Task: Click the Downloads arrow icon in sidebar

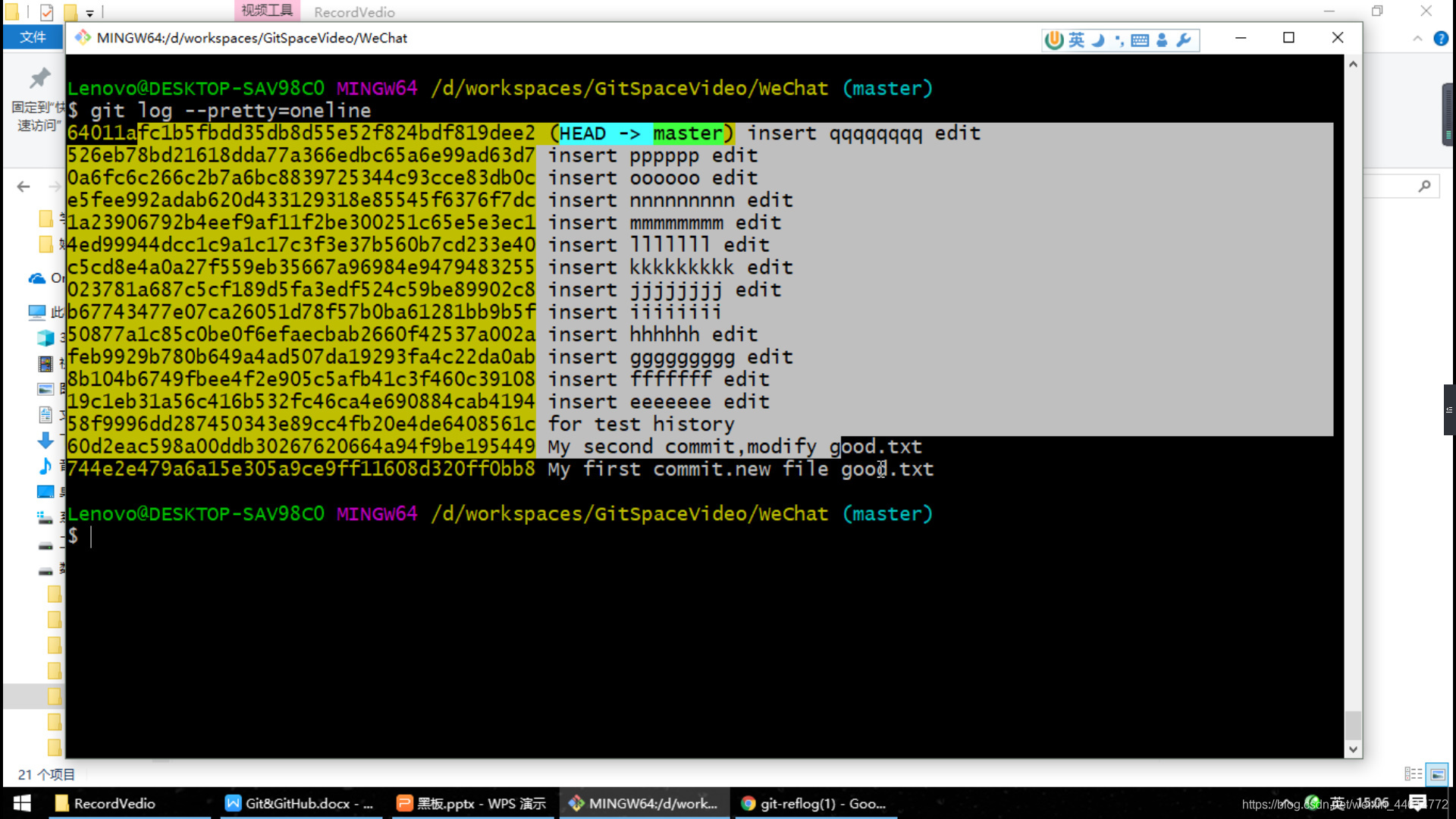Action: 45,441
